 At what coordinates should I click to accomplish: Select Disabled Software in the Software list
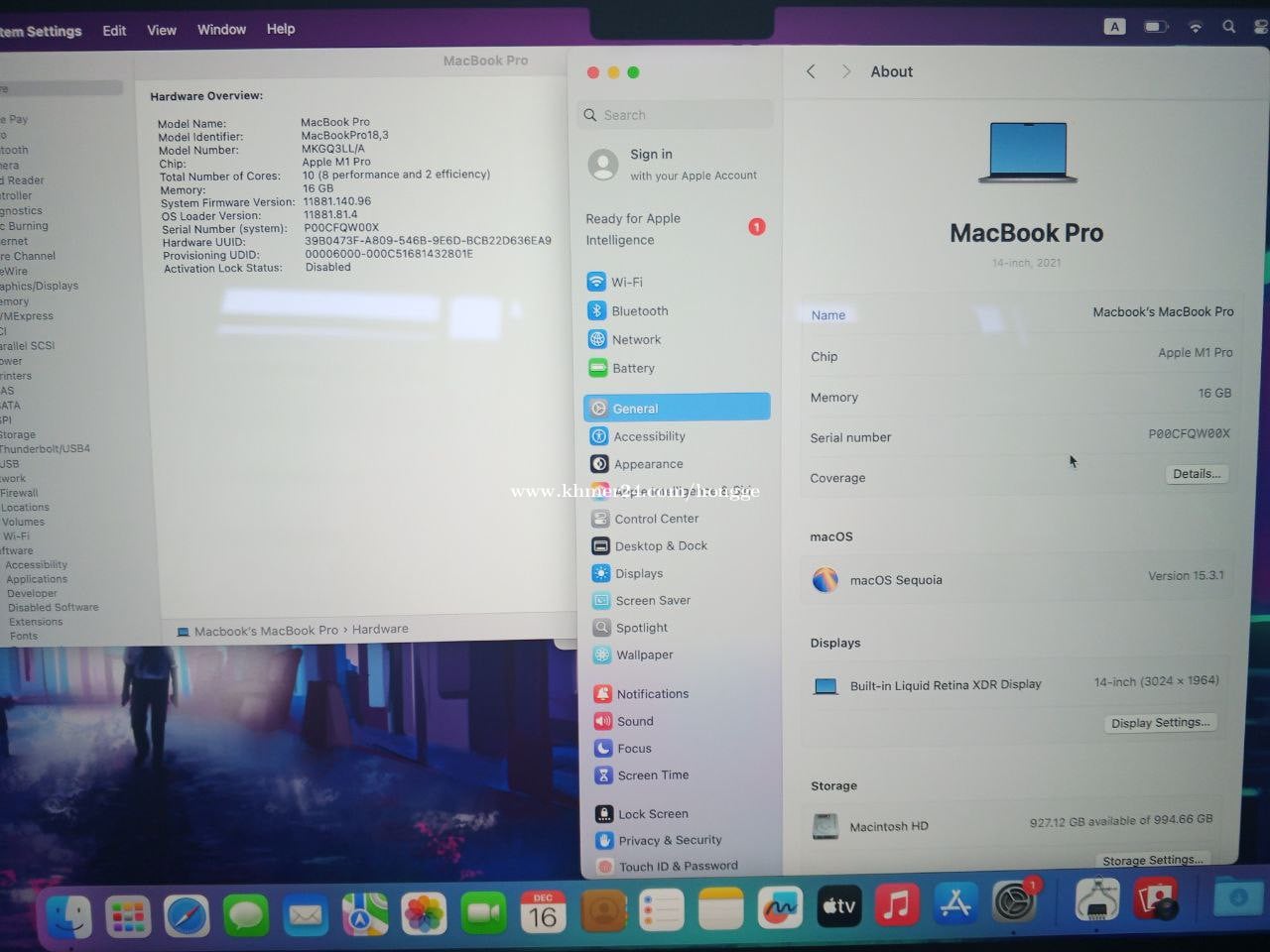[x=54, y=608]
